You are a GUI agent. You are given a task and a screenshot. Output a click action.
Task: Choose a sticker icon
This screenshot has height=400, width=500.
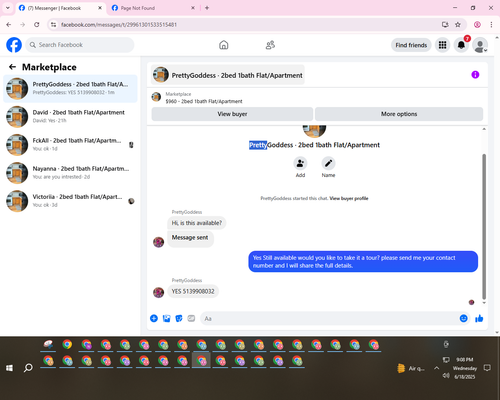(x=179, y=318)
